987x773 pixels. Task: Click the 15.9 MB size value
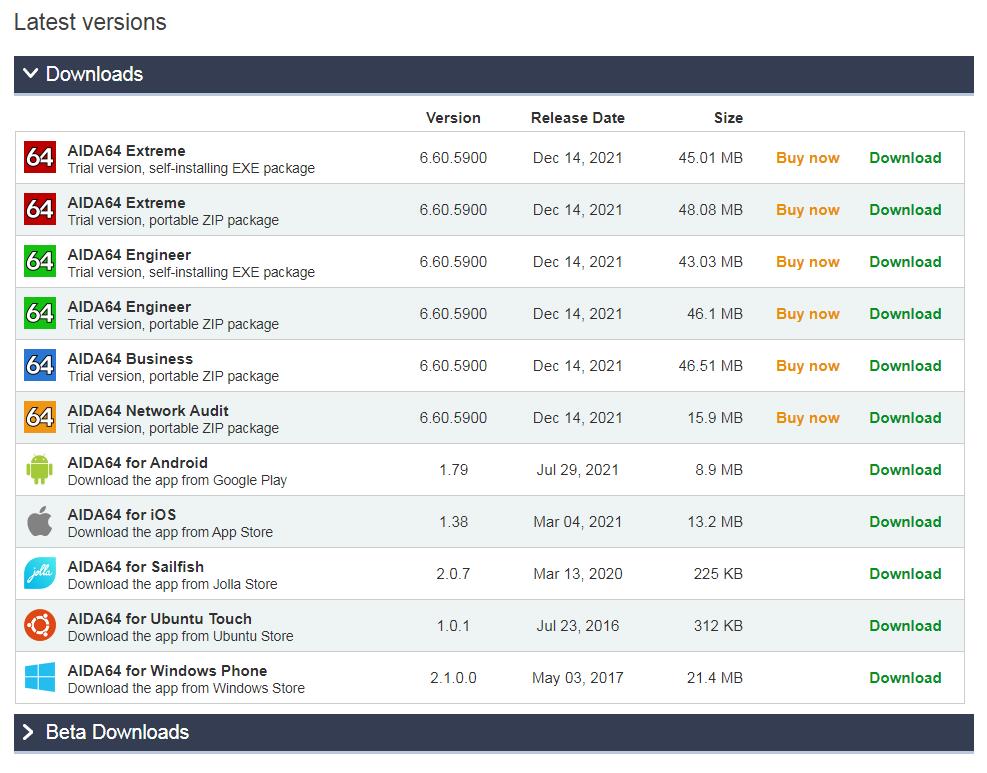(715, 417)
